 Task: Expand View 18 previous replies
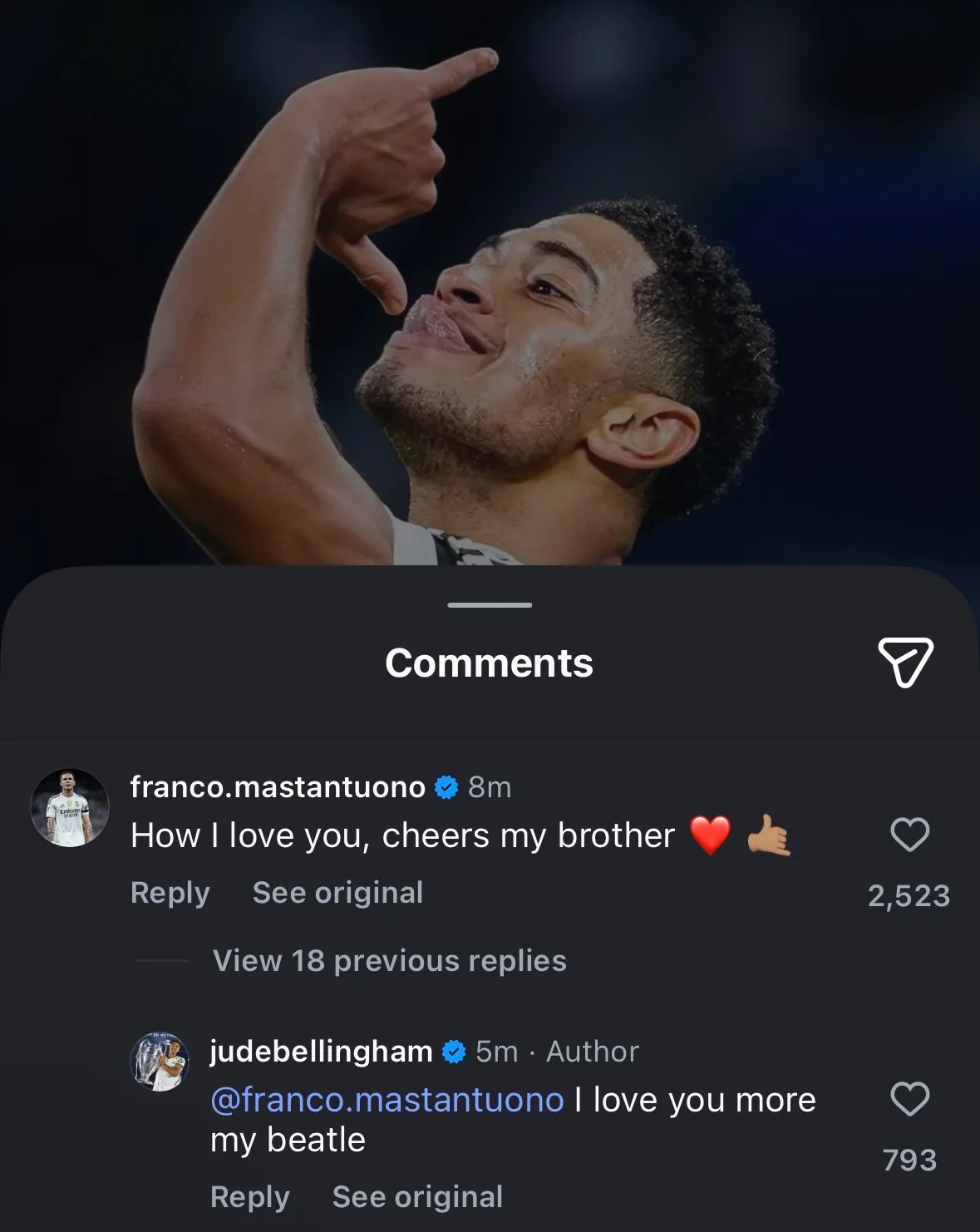[389, 961]
